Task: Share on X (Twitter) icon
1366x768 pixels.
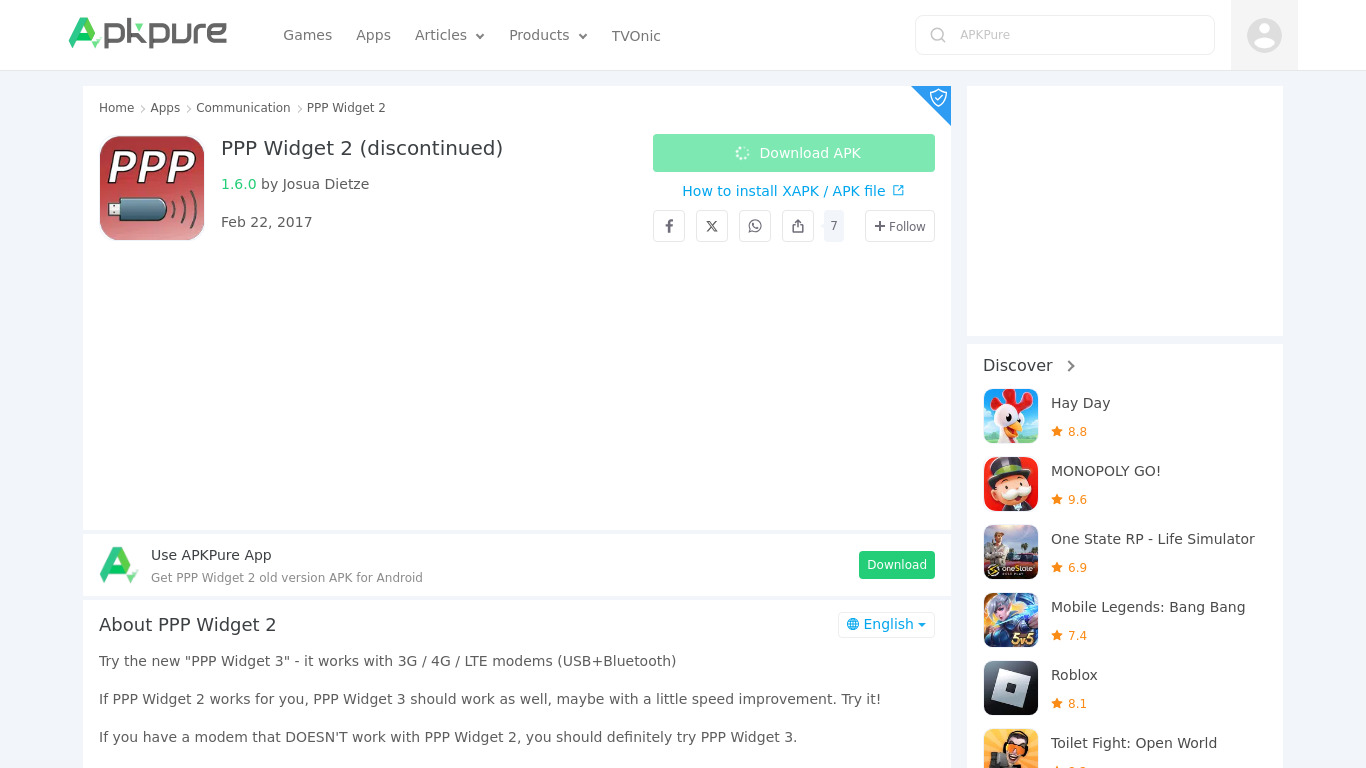Action: [712, 226]
